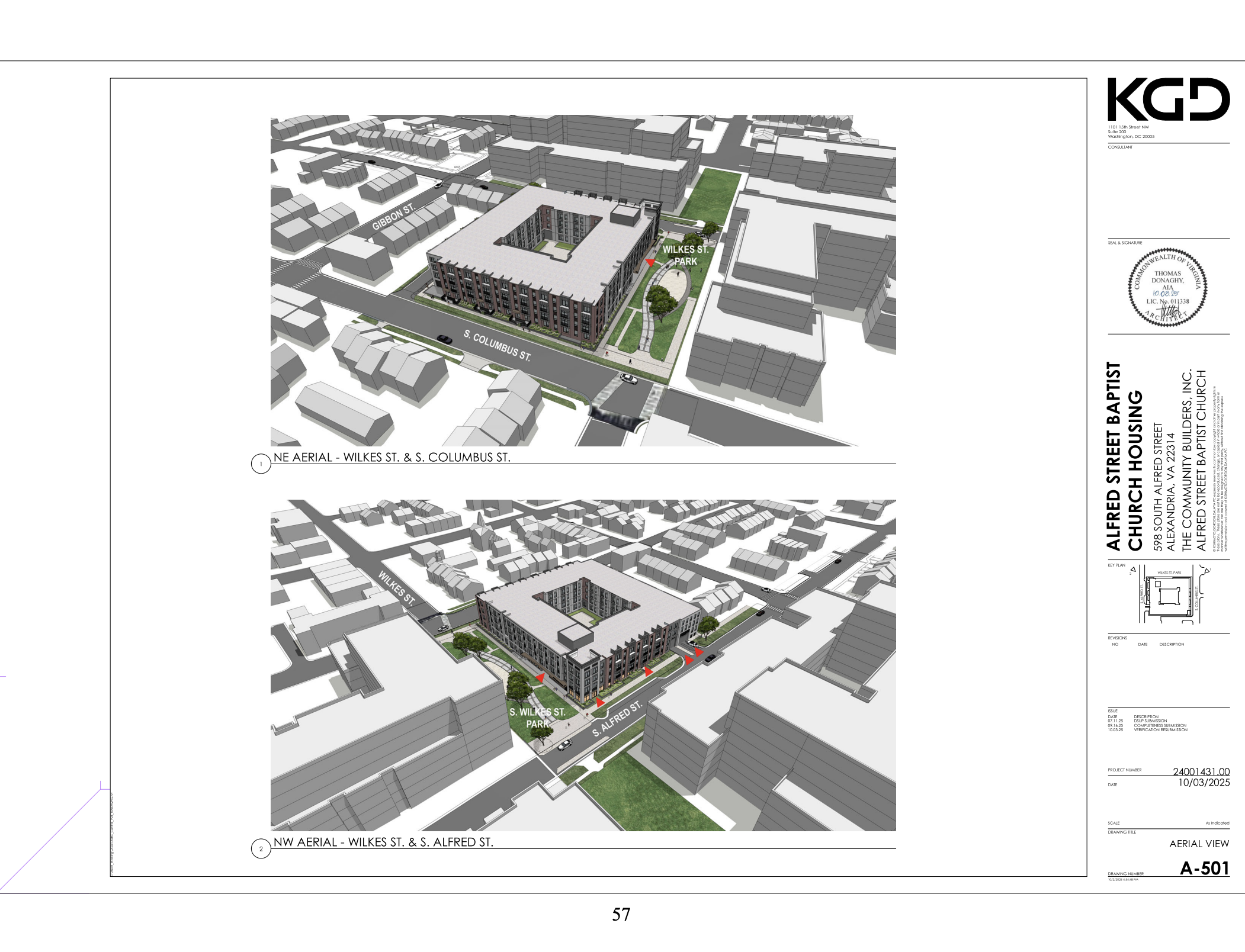1245x952 pixels.
Task: Click the NE aerial rendering image
Action: point(583,280)
